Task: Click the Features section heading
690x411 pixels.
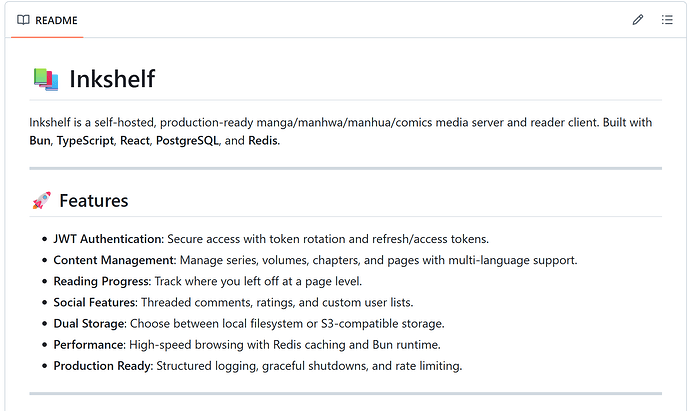Action: click(x=93, y=201)
